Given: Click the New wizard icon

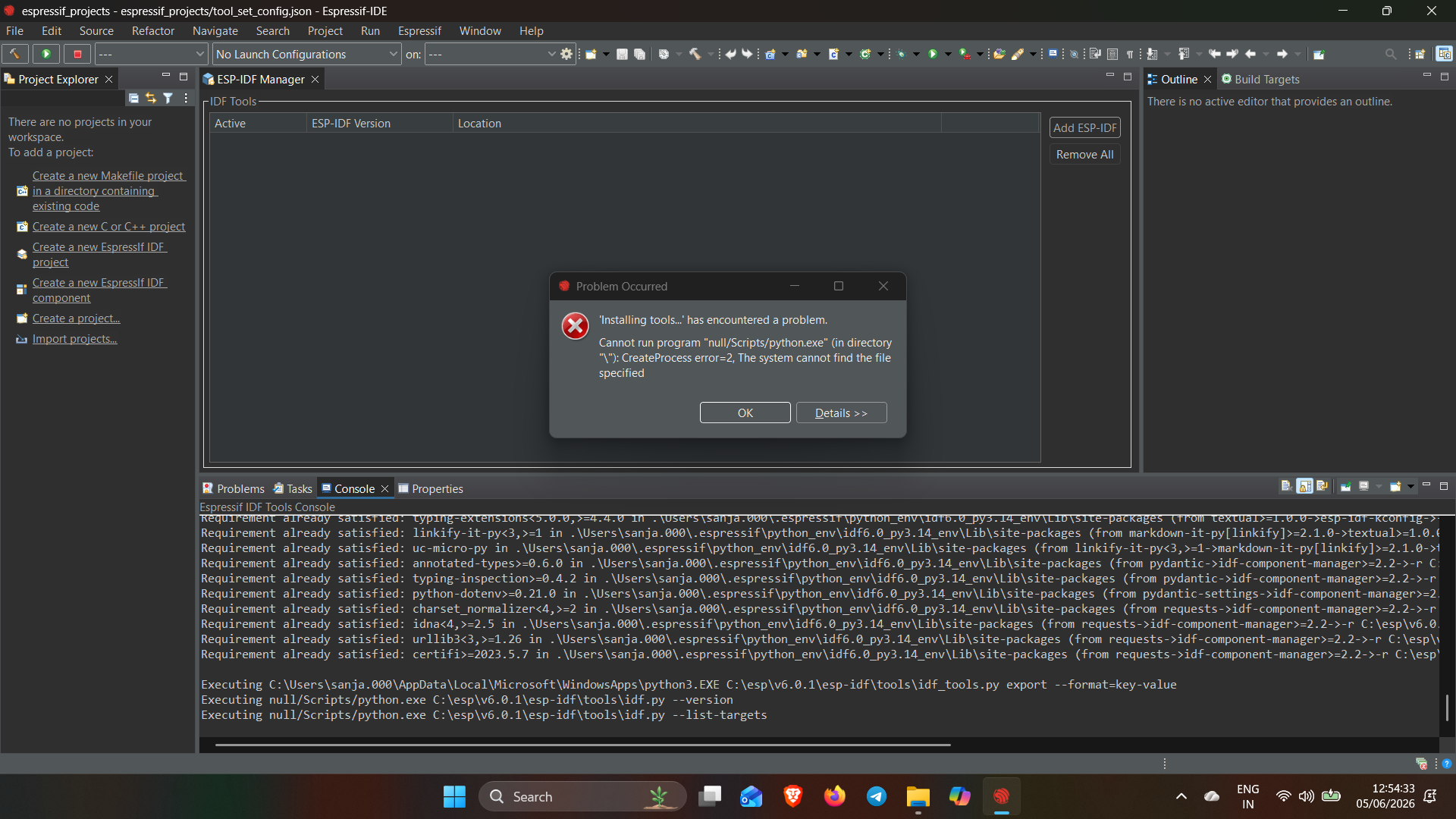Looking at the screenshot, I should (591, 55).
